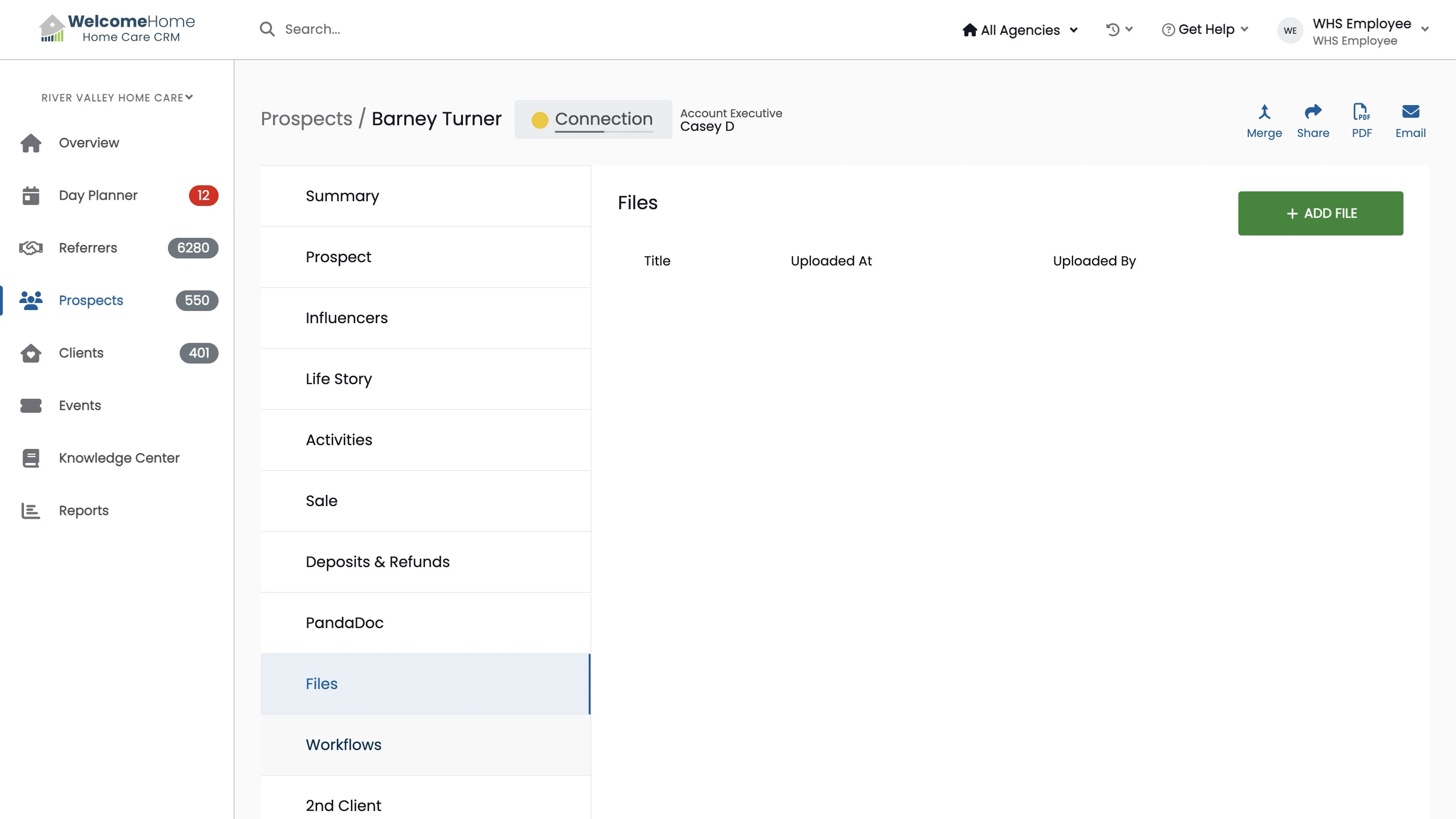This screenshot has width=1456, height=819.
Task: Click the search magnifier icon
Action: pos(267,30)
